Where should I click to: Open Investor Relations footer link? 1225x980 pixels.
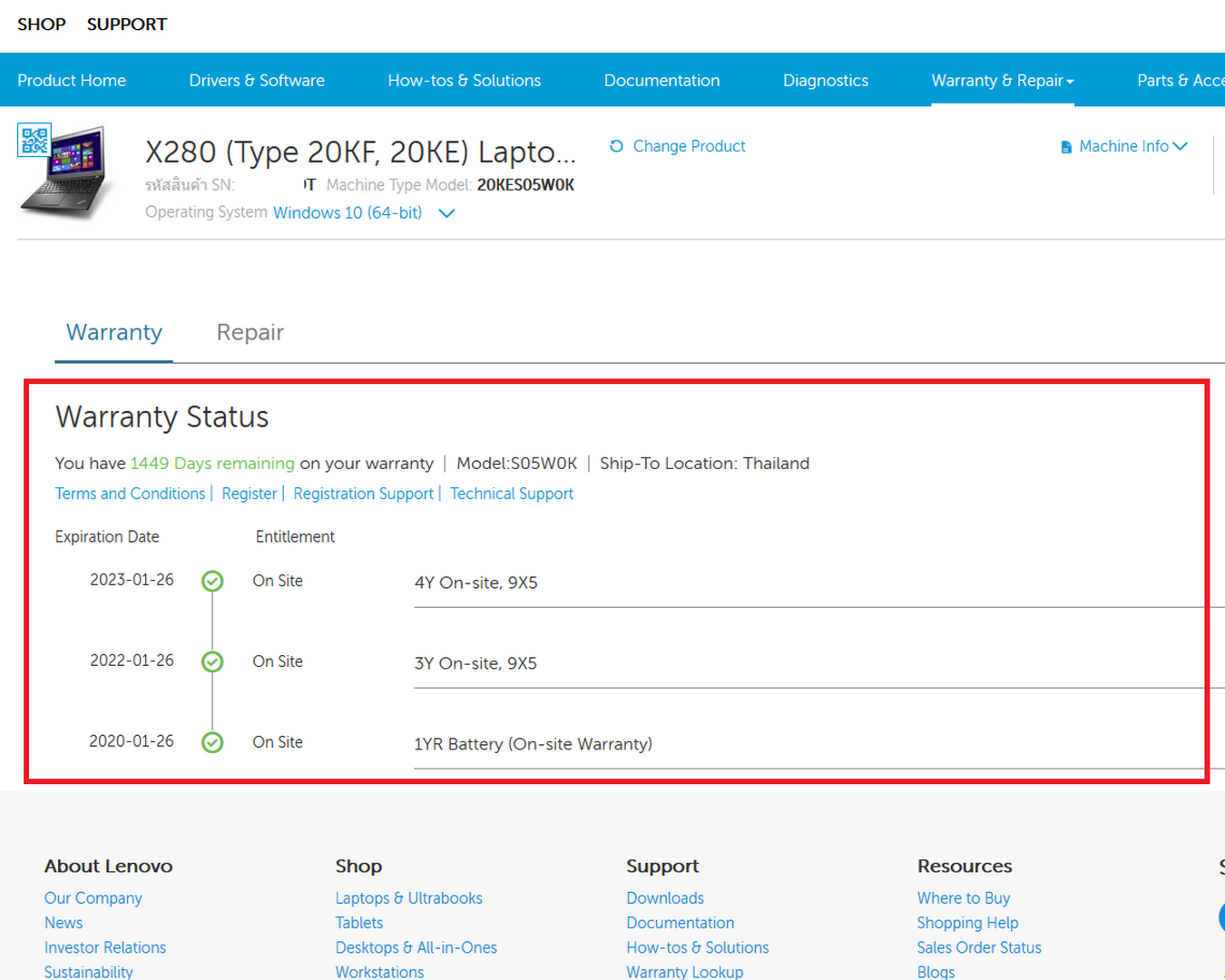pyautogui.click(x=105, y=947)
